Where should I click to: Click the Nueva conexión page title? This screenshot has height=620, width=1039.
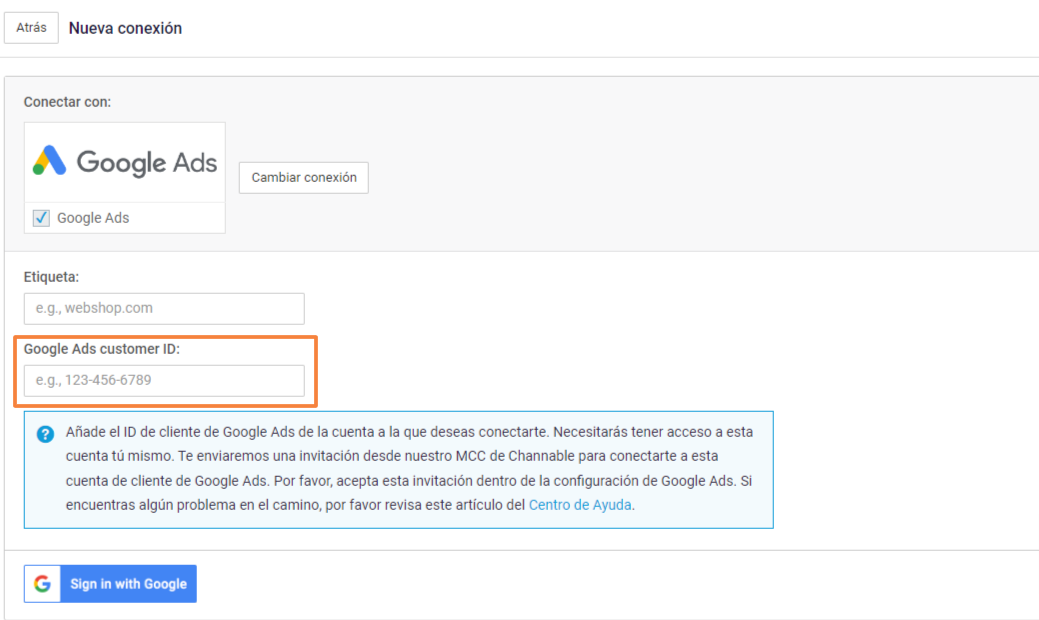click(x=125, y=28)
